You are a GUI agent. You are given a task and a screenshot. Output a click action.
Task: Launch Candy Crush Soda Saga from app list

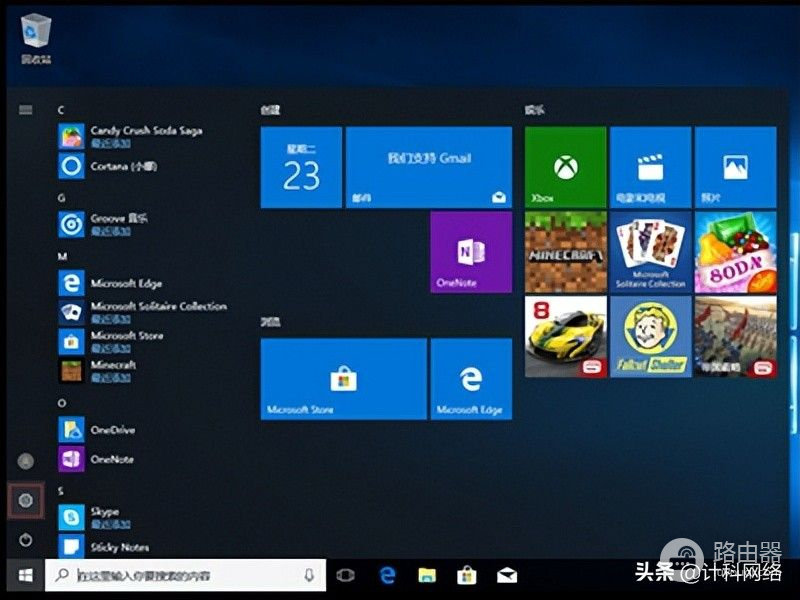[x=131, y=136]
